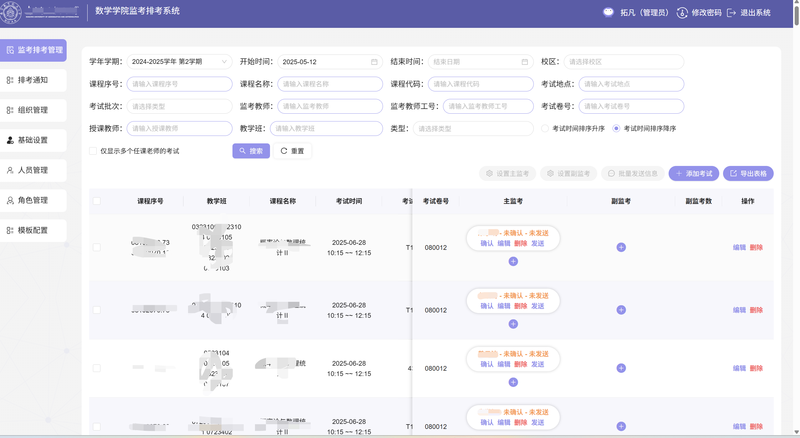Open 人员管理 sidebar menu
Viewport: 800px width, 438px height.
(33, 170)
